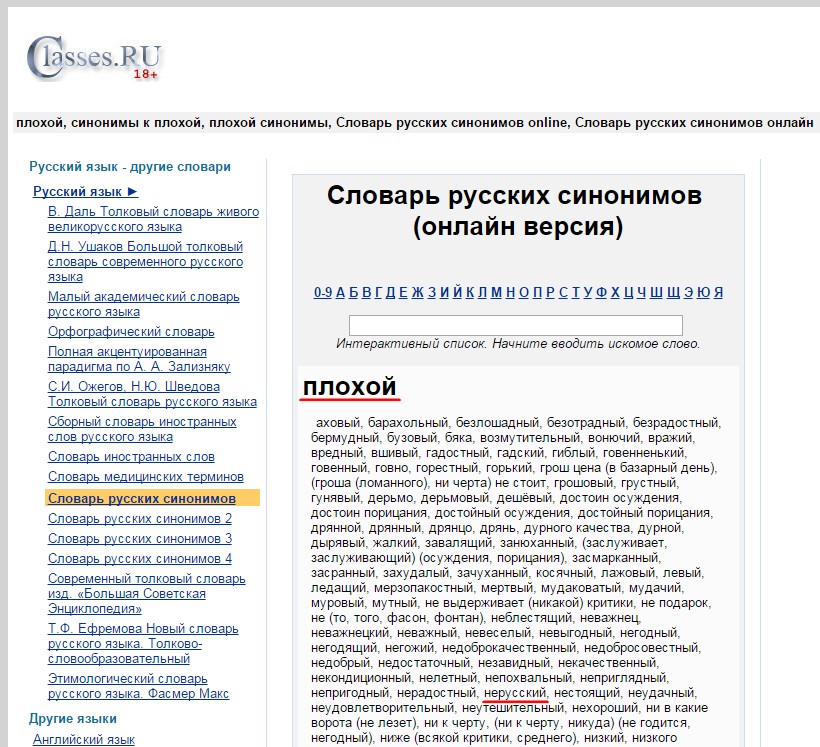The width and height of the screenshot is (820, 747).
Task: Jump to letter Я in index
Action: (718, 292)
